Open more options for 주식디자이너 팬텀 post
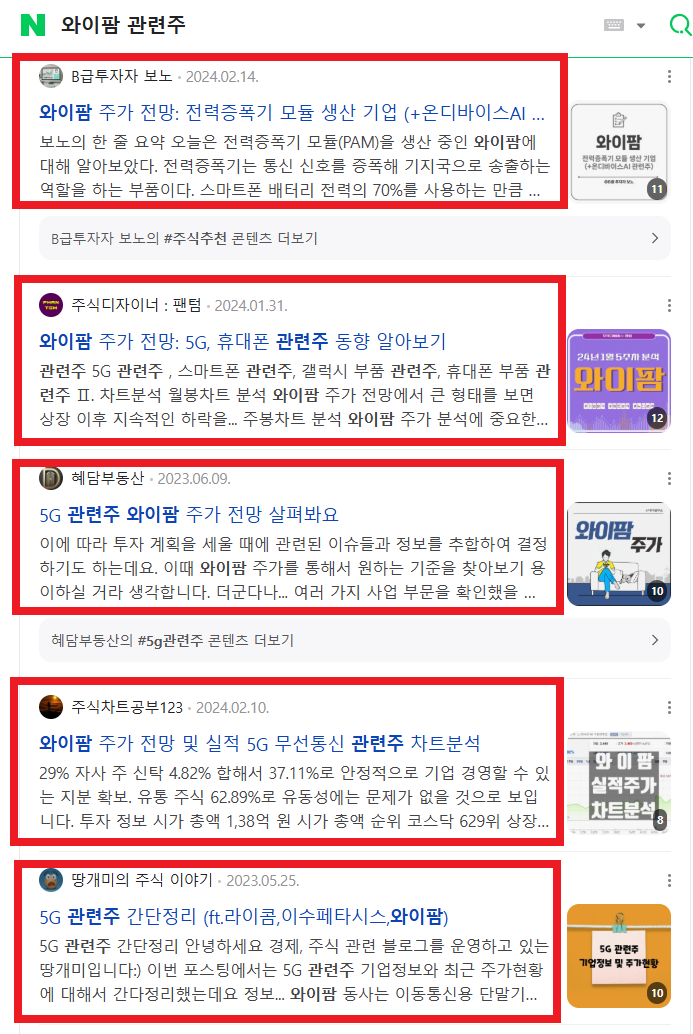This screenshot has height=1034, width=693. [x=669, y=305]
